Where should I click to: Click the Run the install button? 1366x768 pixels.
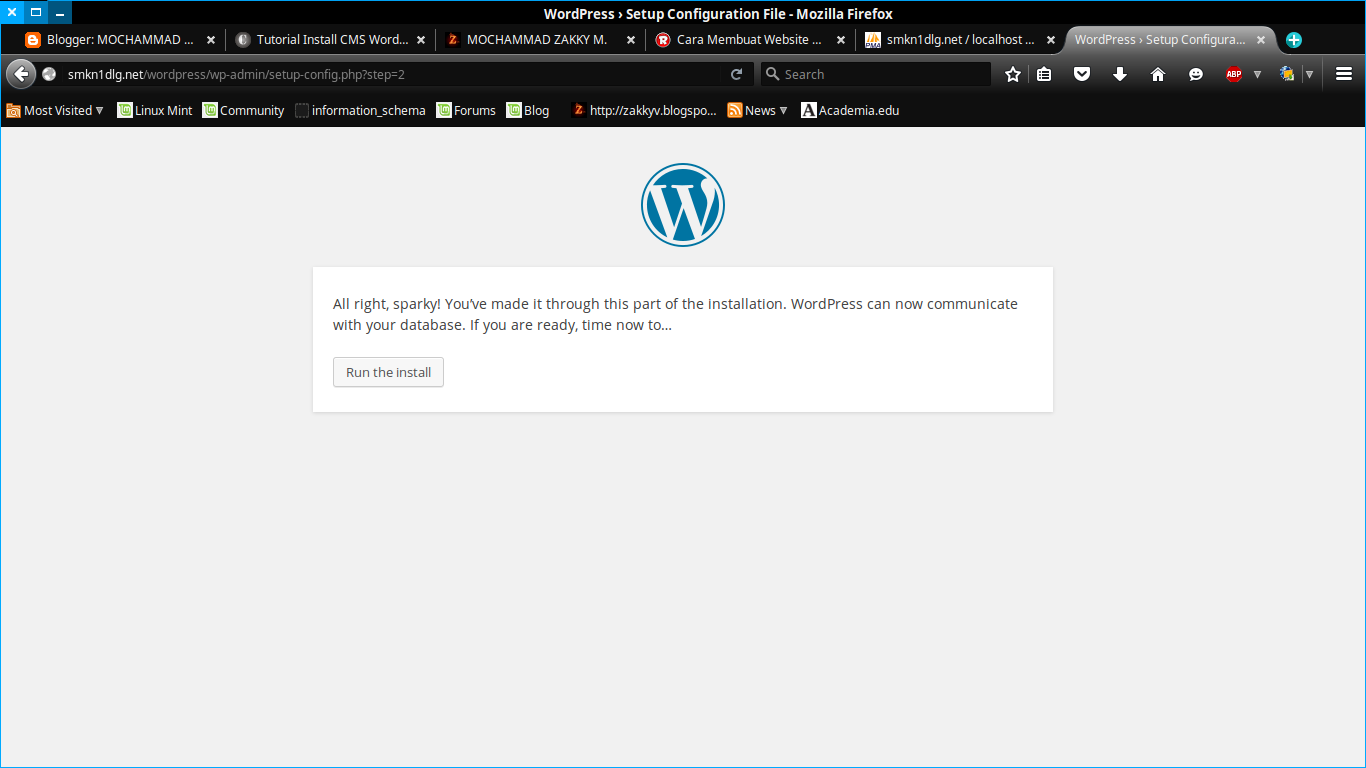click(388, 372)
